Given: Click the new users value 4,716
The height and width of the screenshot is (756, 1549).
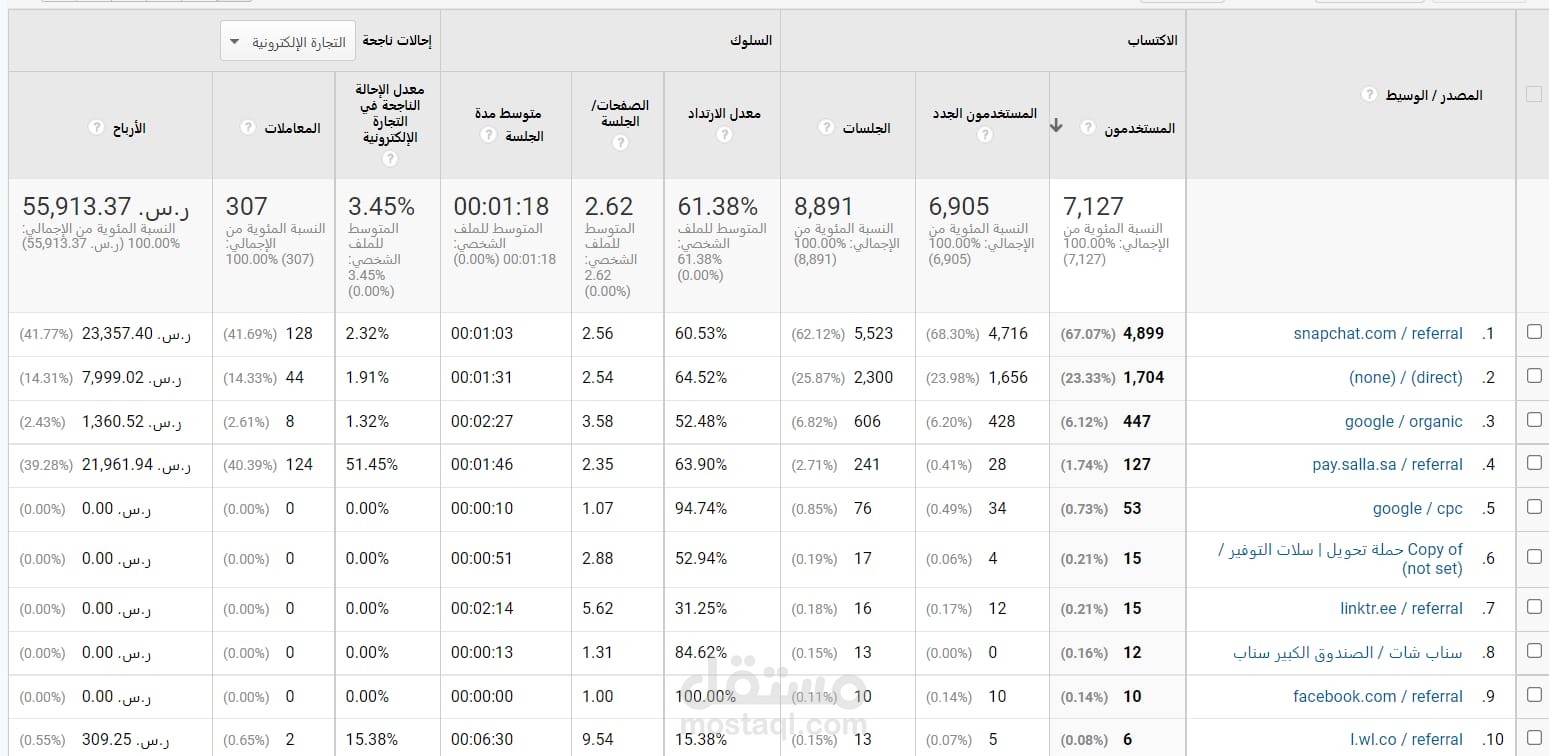Looking at the screenshot, I should click(1008, 333).
